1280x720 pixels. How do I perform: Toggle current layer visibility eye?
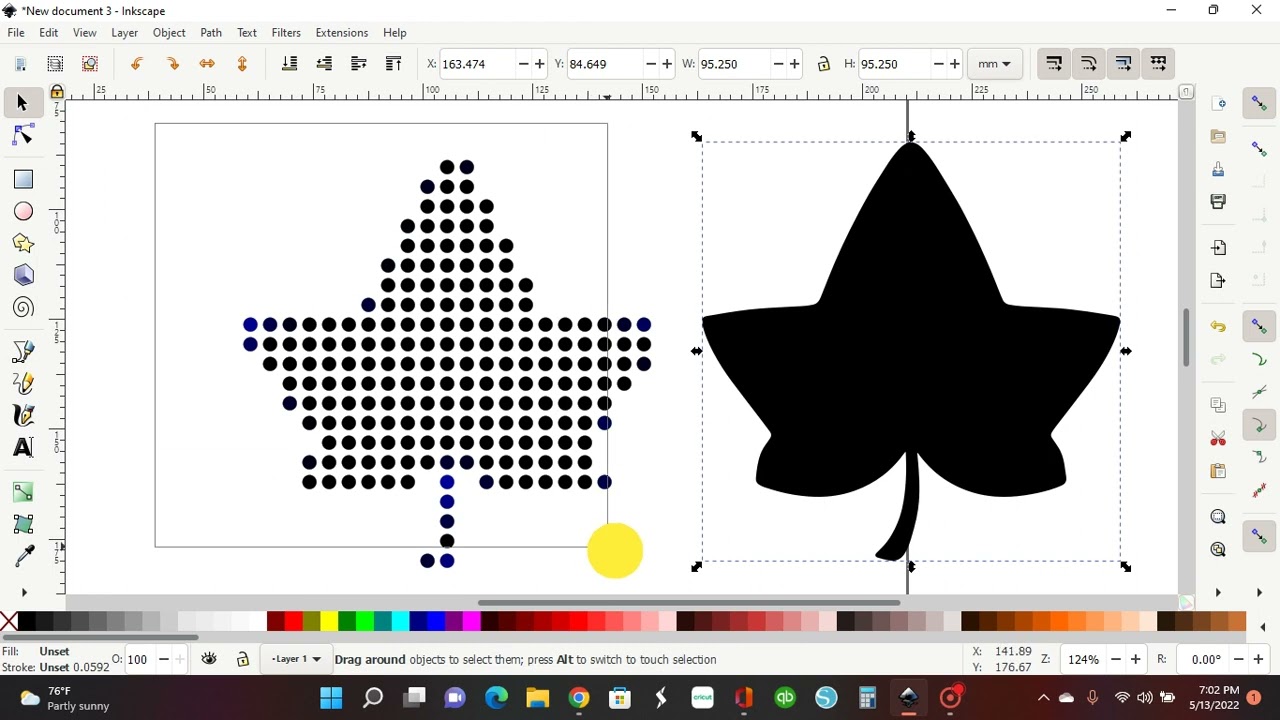point(209,659)
